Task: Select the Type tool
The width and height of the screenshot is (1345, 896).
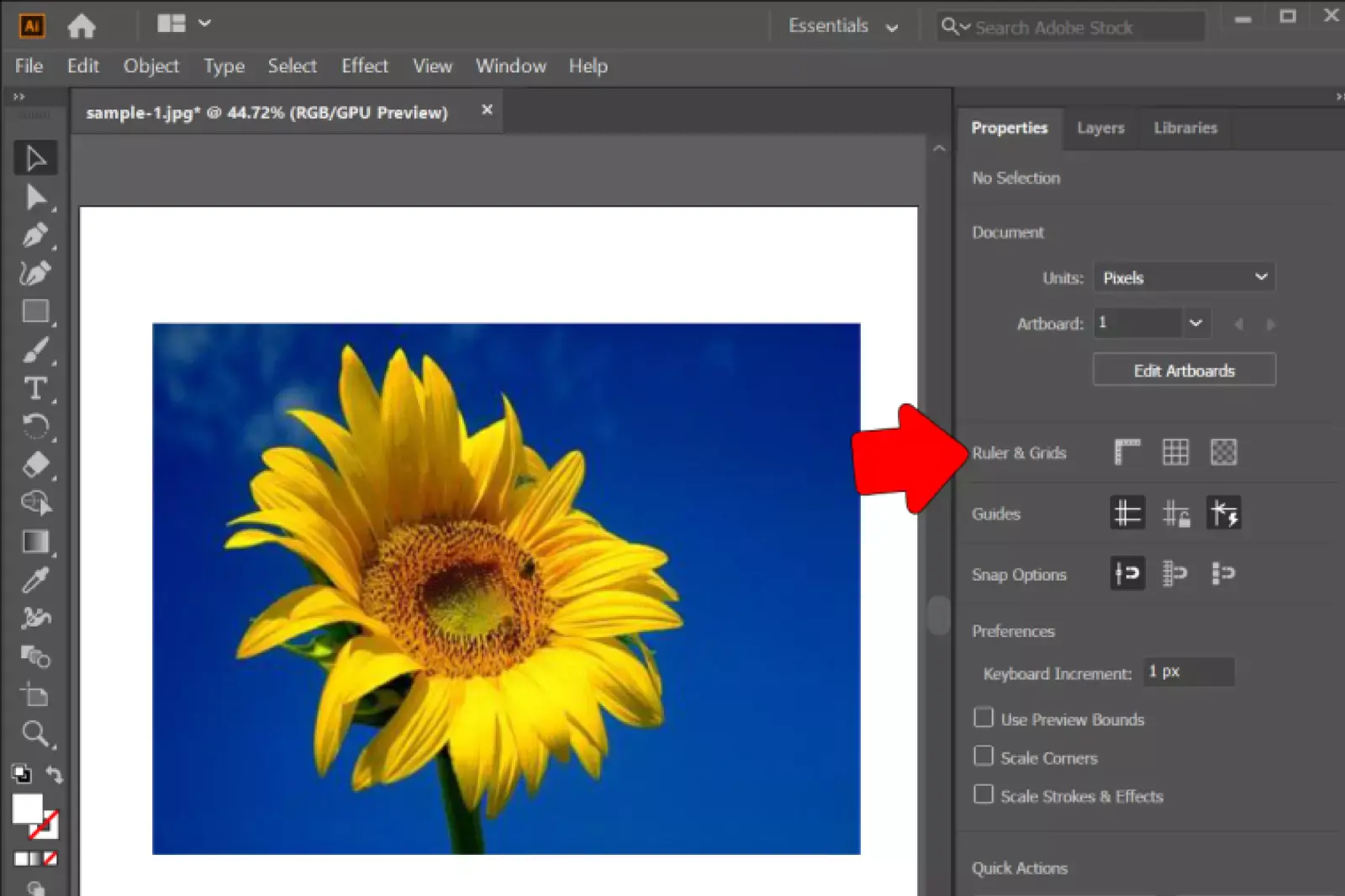Action: coord(35,388)
